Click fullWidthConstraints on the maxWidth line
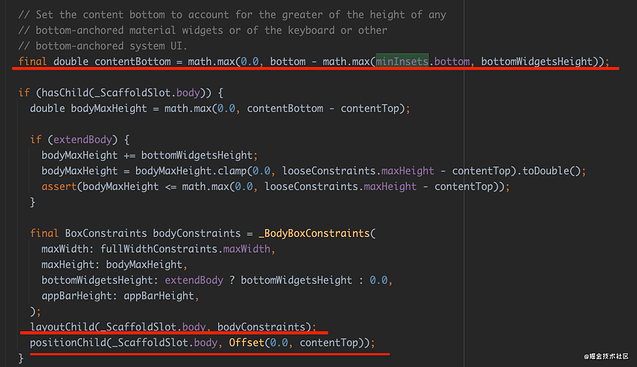Viewport: 637px width, 367px height. (159, 249)
